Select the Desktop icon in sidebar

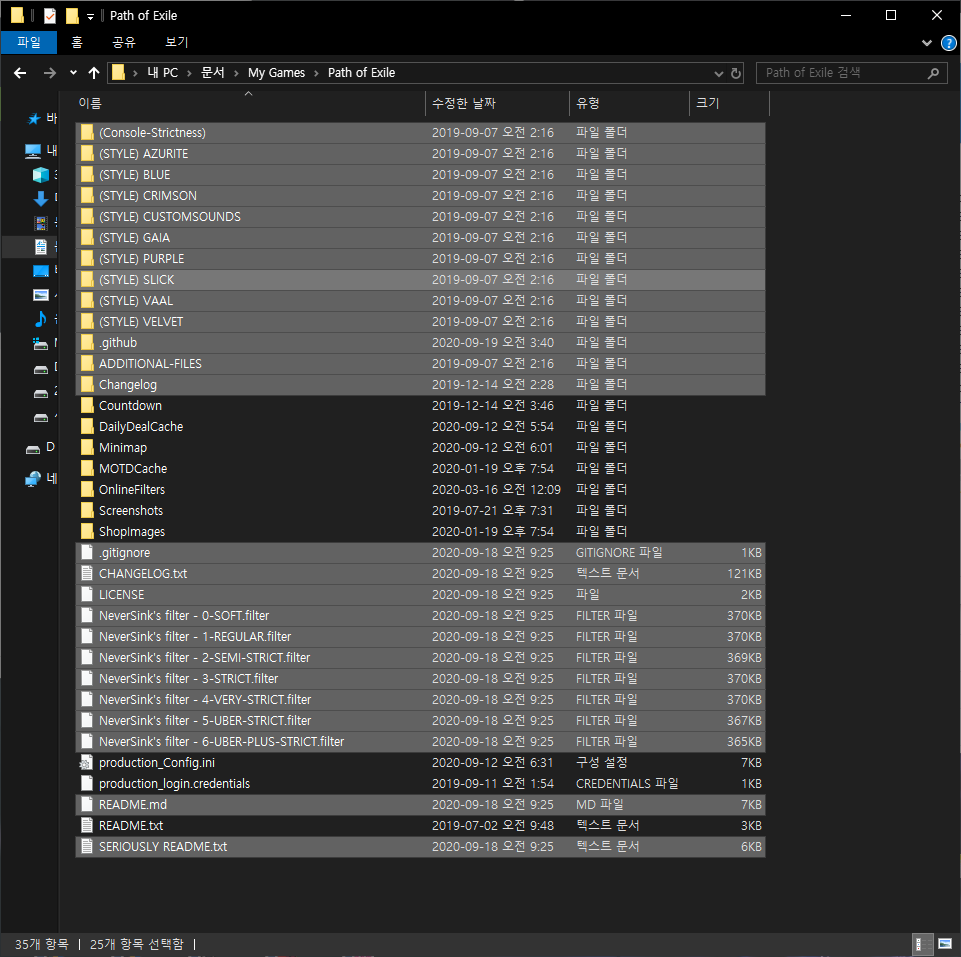tap(41, 271)
